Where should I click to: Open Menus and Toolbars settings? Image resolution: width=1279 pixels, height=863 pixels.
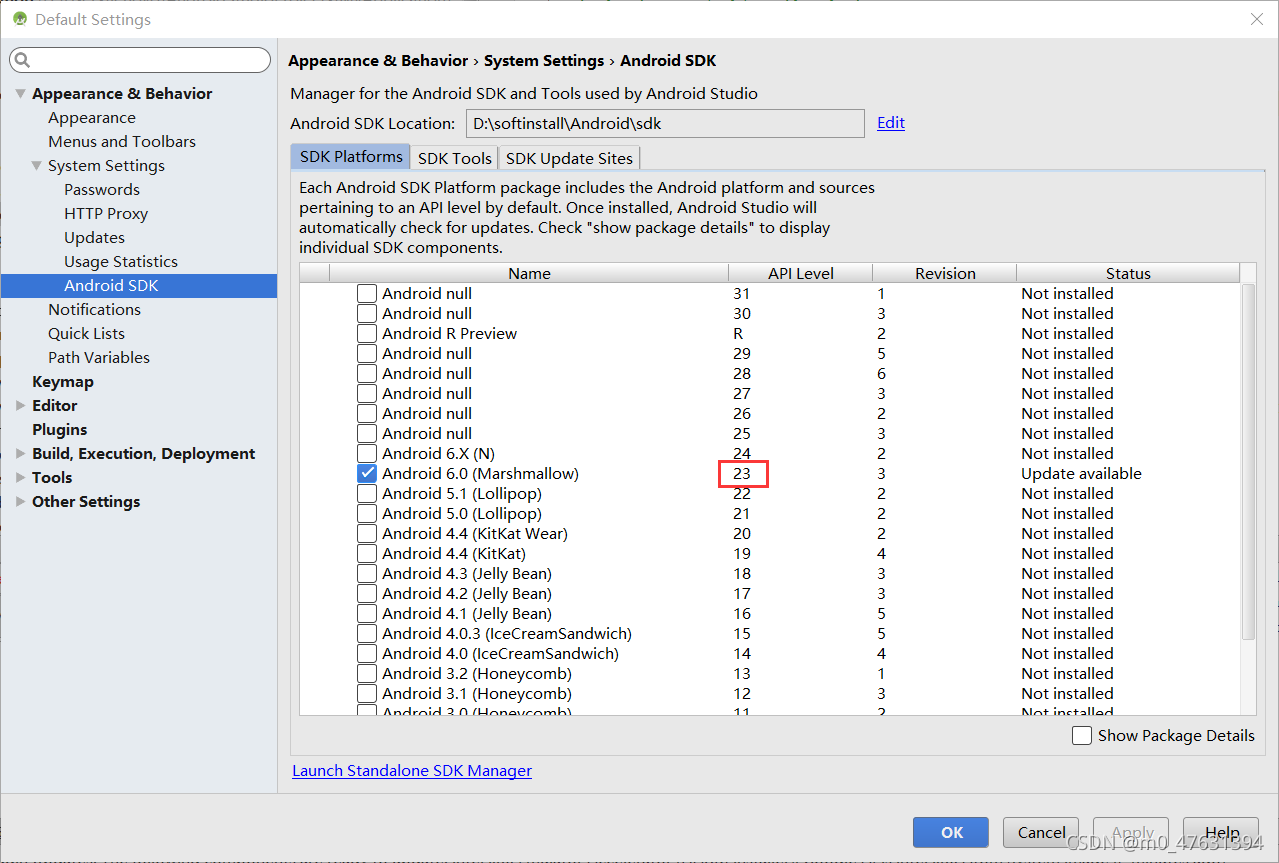(x=122, y=142)
